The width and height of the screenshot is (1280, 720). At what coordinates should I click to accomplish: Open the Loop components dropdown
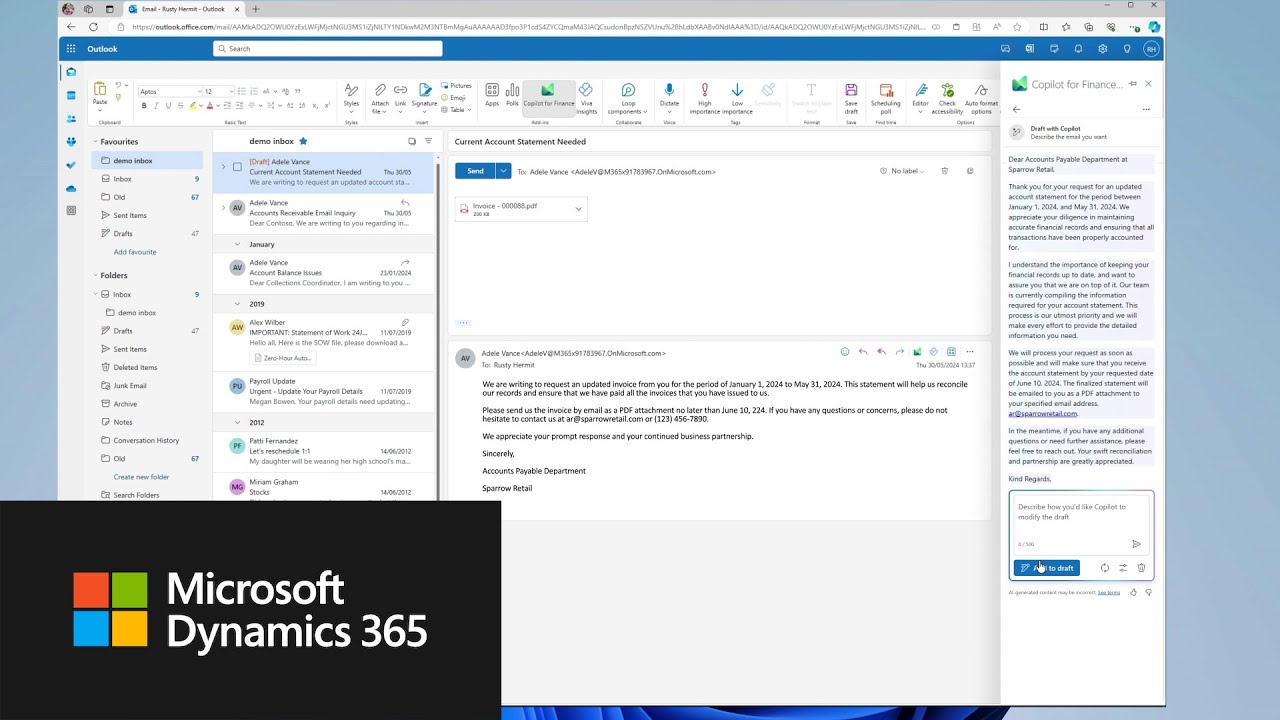628,98
